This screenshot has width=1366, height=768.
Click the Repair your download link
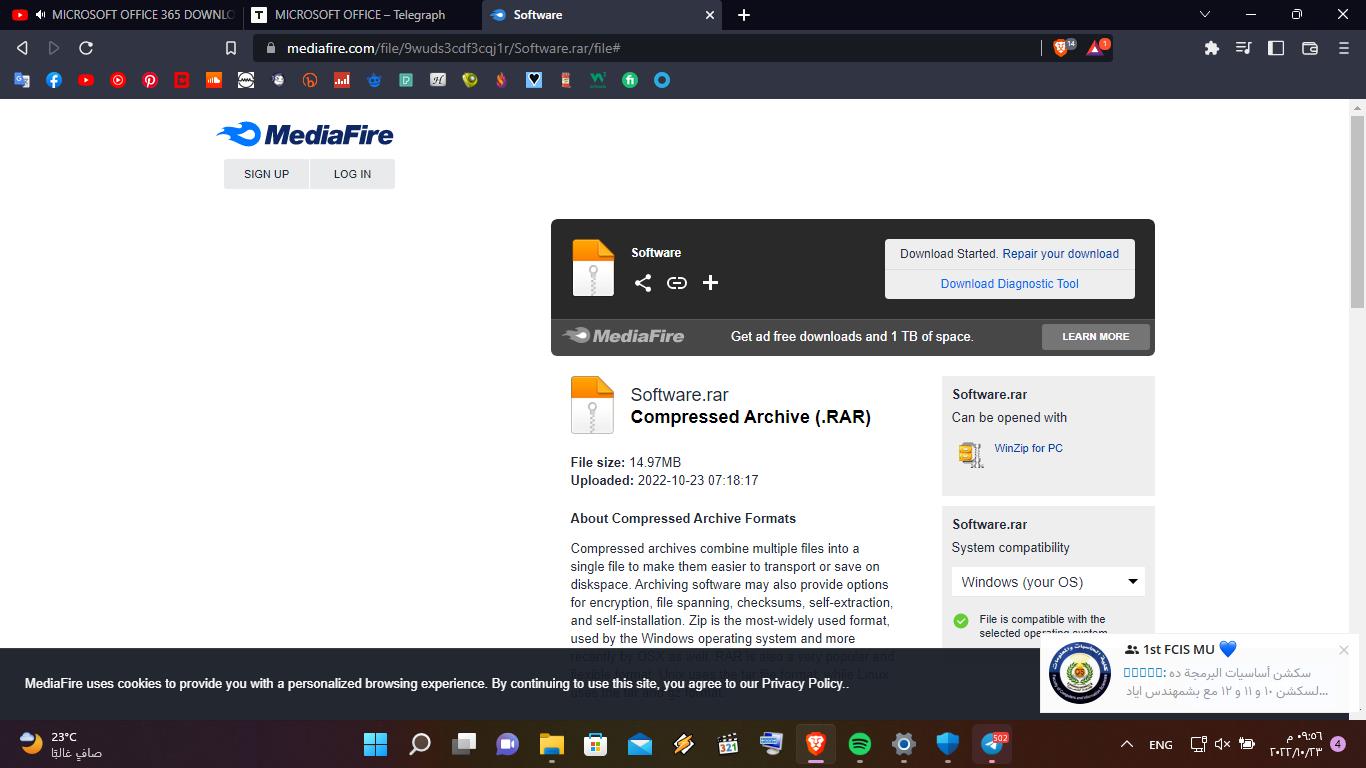click(x=1060, y=254)
